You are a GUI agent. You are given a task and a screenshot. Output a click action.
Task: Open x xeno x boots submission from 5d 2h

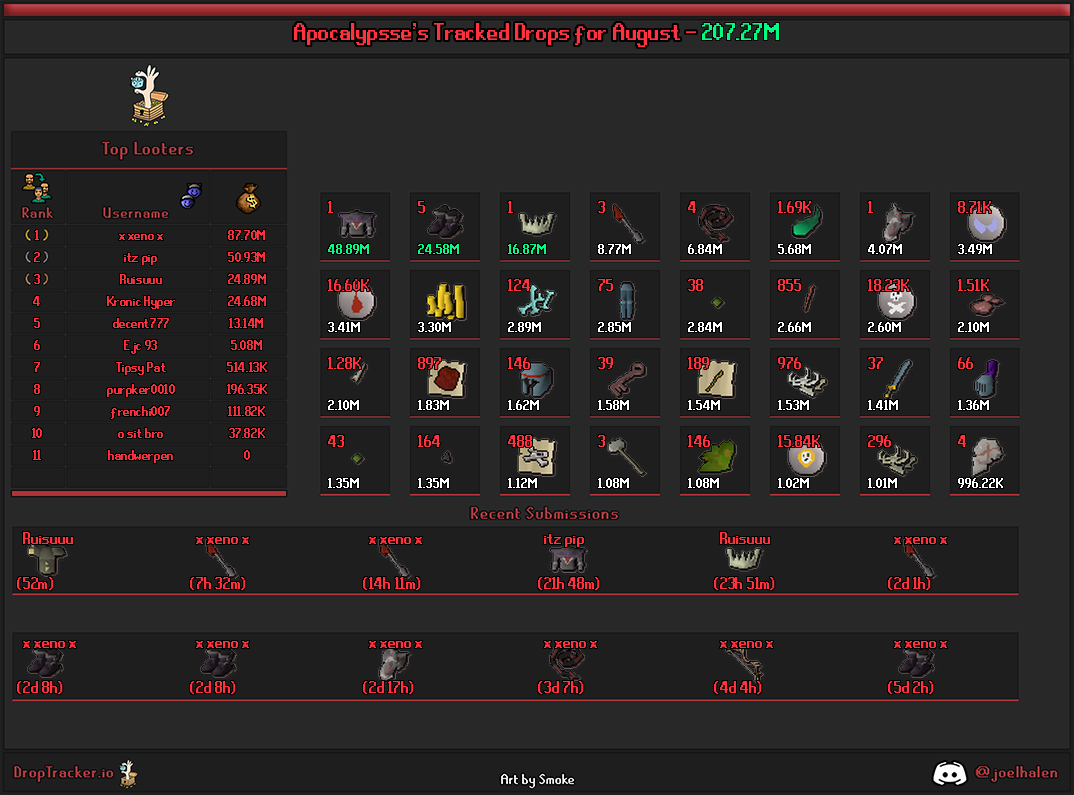tap(918, 666)
